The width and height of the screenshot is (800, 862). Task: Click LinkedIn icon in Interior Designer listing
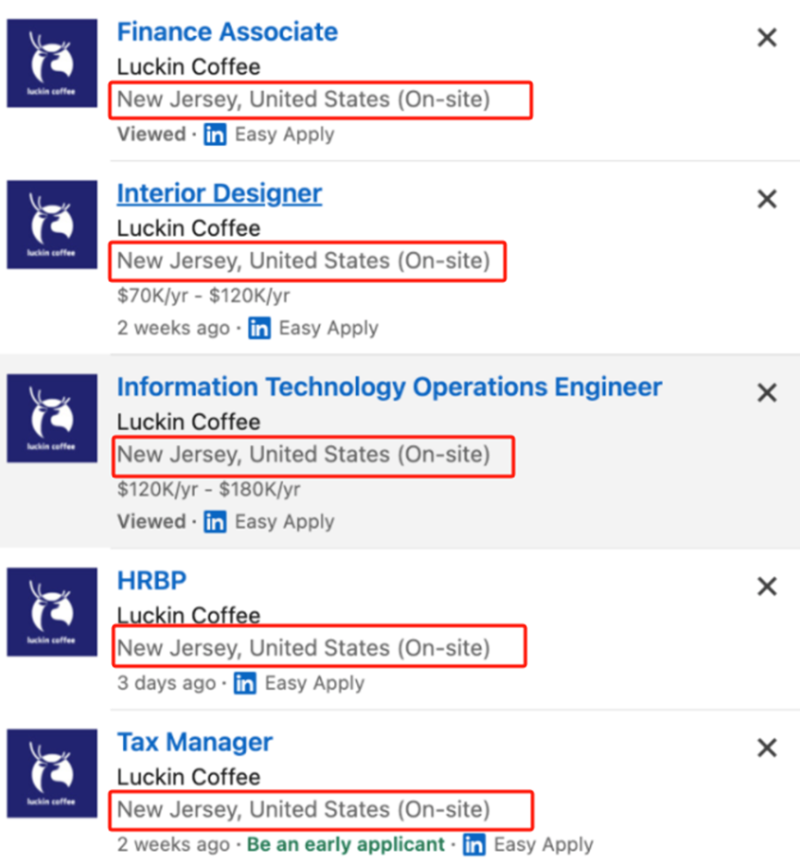[x=259, y=328]
